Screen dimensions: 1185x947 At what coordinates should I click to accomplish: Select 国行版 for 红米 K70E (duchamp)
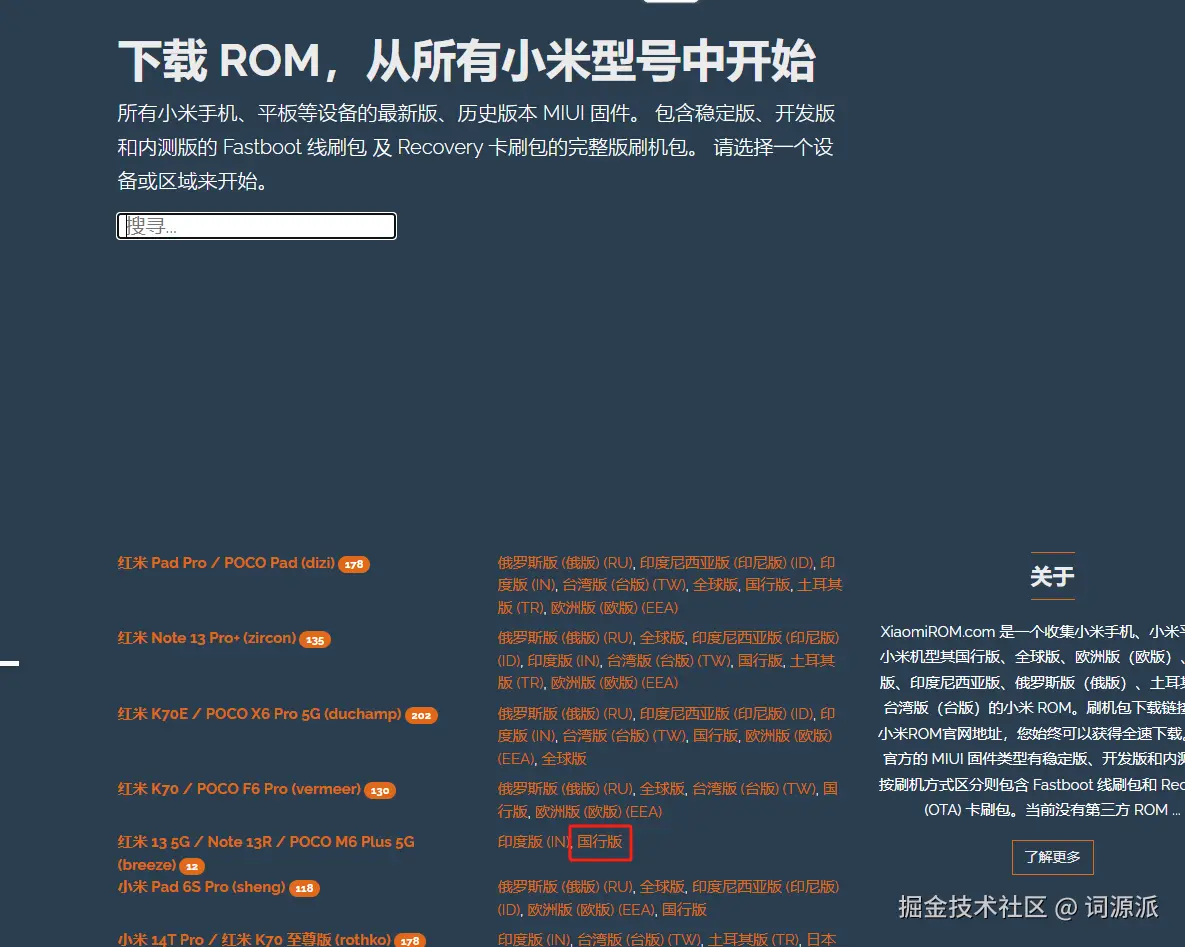(715, 736)
